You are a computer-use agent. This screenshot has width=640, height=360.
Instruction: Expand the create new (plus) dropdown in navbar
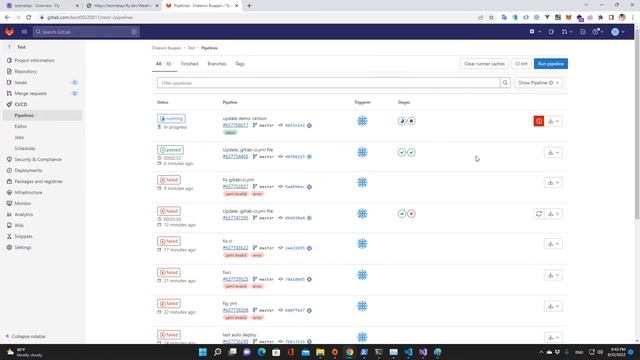(x=535, y=31)
